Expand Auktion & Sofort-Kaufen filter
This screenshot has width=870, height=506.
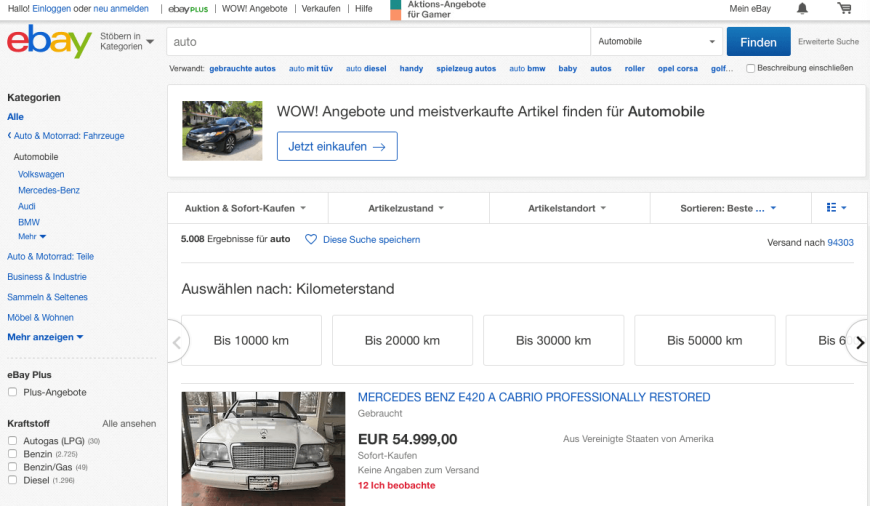point(246,208)
